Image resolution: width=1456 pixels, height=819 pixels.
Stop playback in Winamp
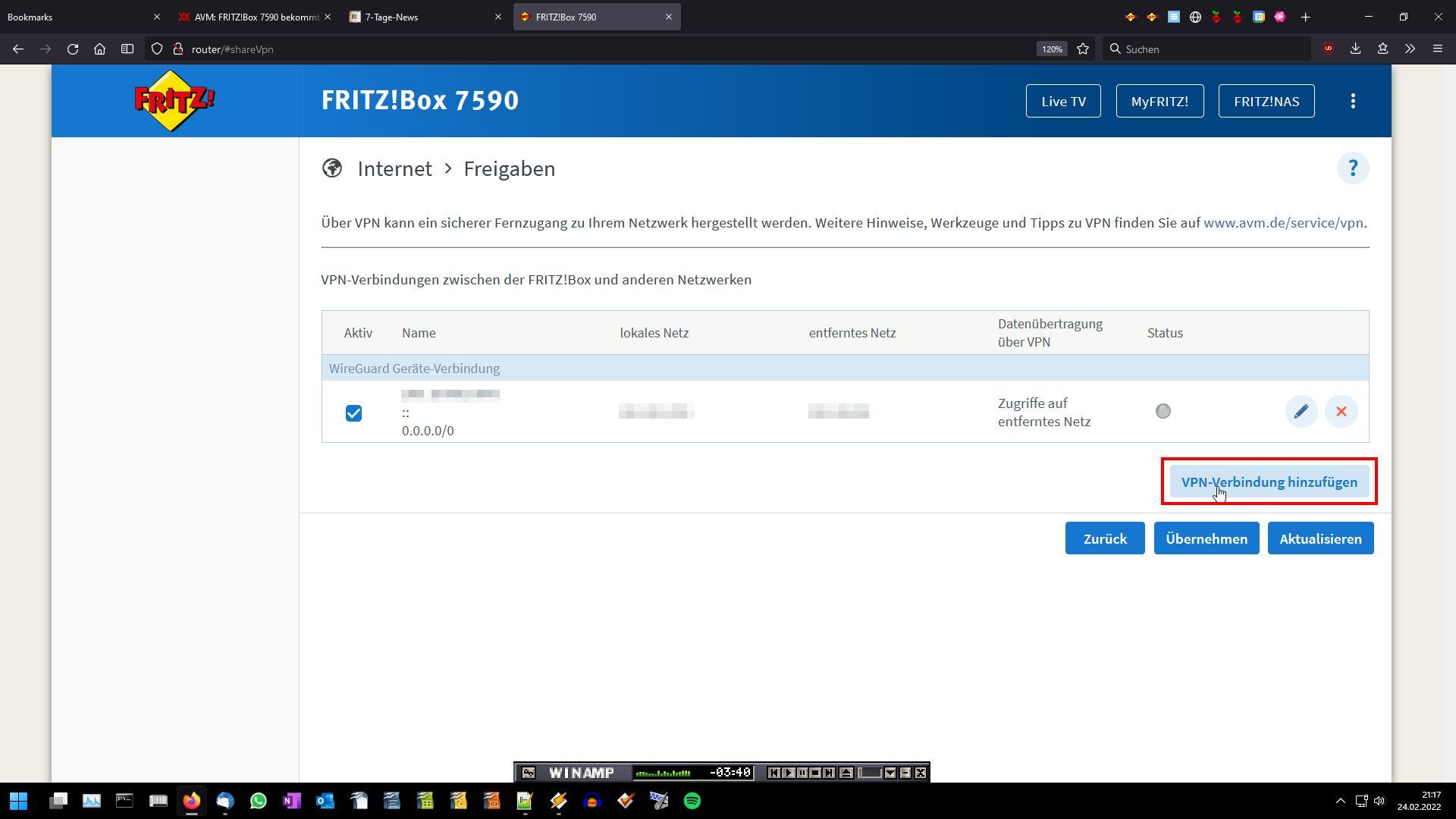click(x=815, y=773)
